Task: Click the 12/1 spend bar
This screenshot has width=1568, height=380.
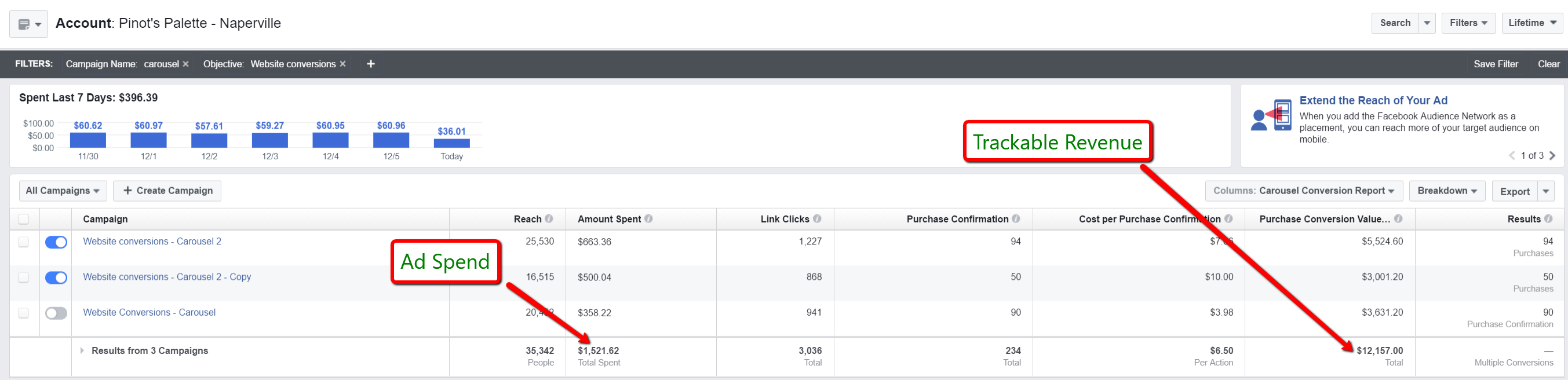Action: (x=148, y=140)
